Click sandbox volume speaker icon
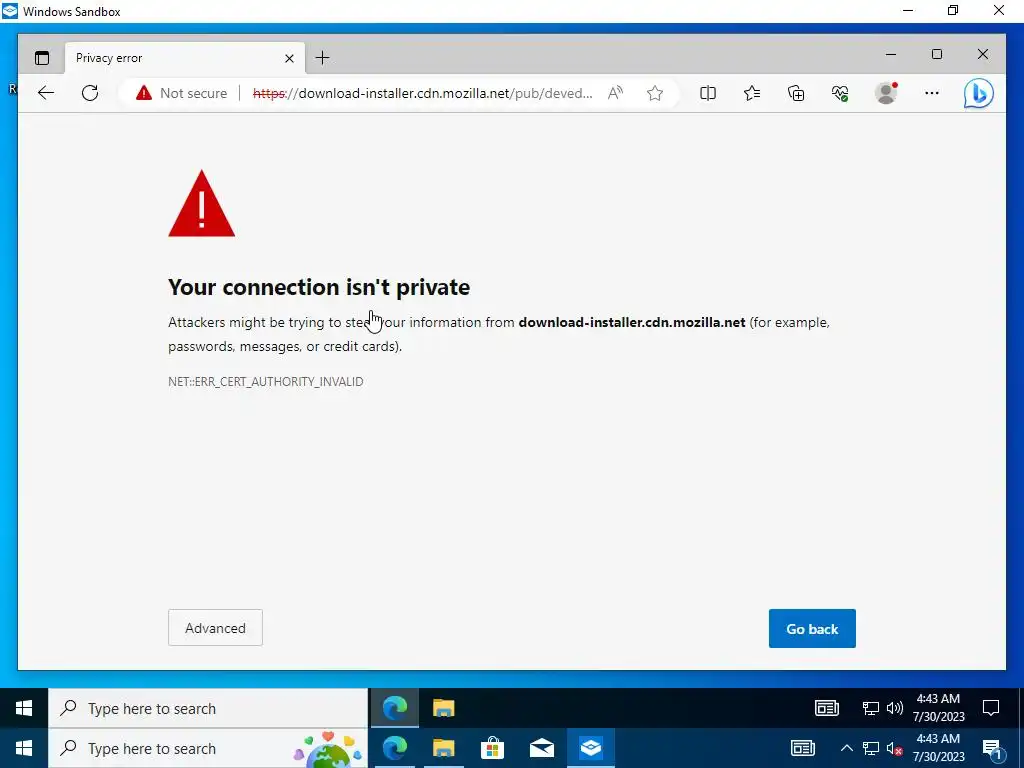The image size is (1024, 768). (x=895, y=708)
